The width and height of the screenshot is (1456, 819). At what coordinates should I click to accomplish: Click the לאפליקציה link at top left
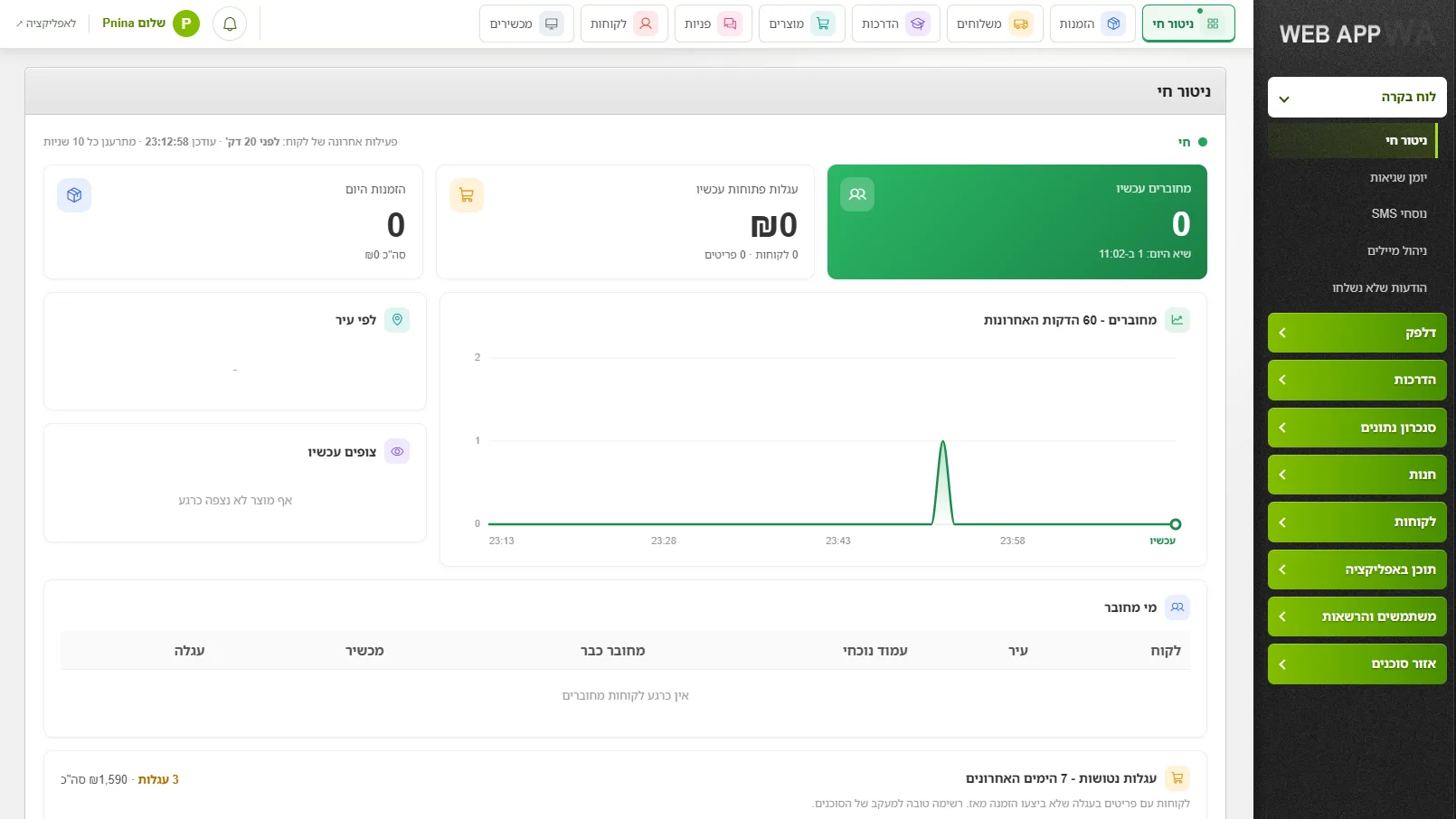(x=46, y=24)
